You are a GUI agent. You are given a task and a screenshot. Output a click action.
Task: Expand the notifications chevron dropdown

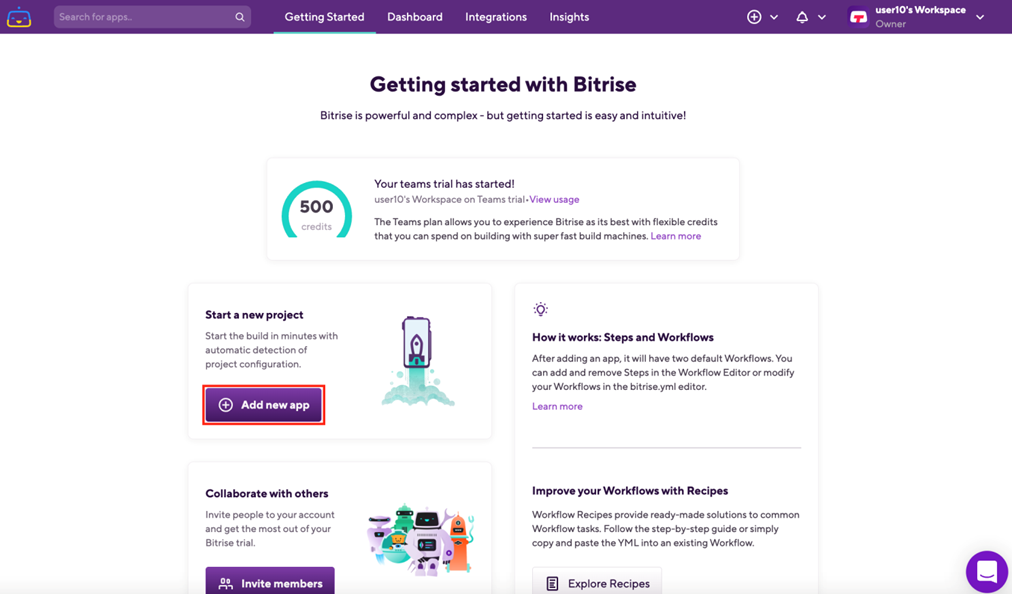coord(822,17)
